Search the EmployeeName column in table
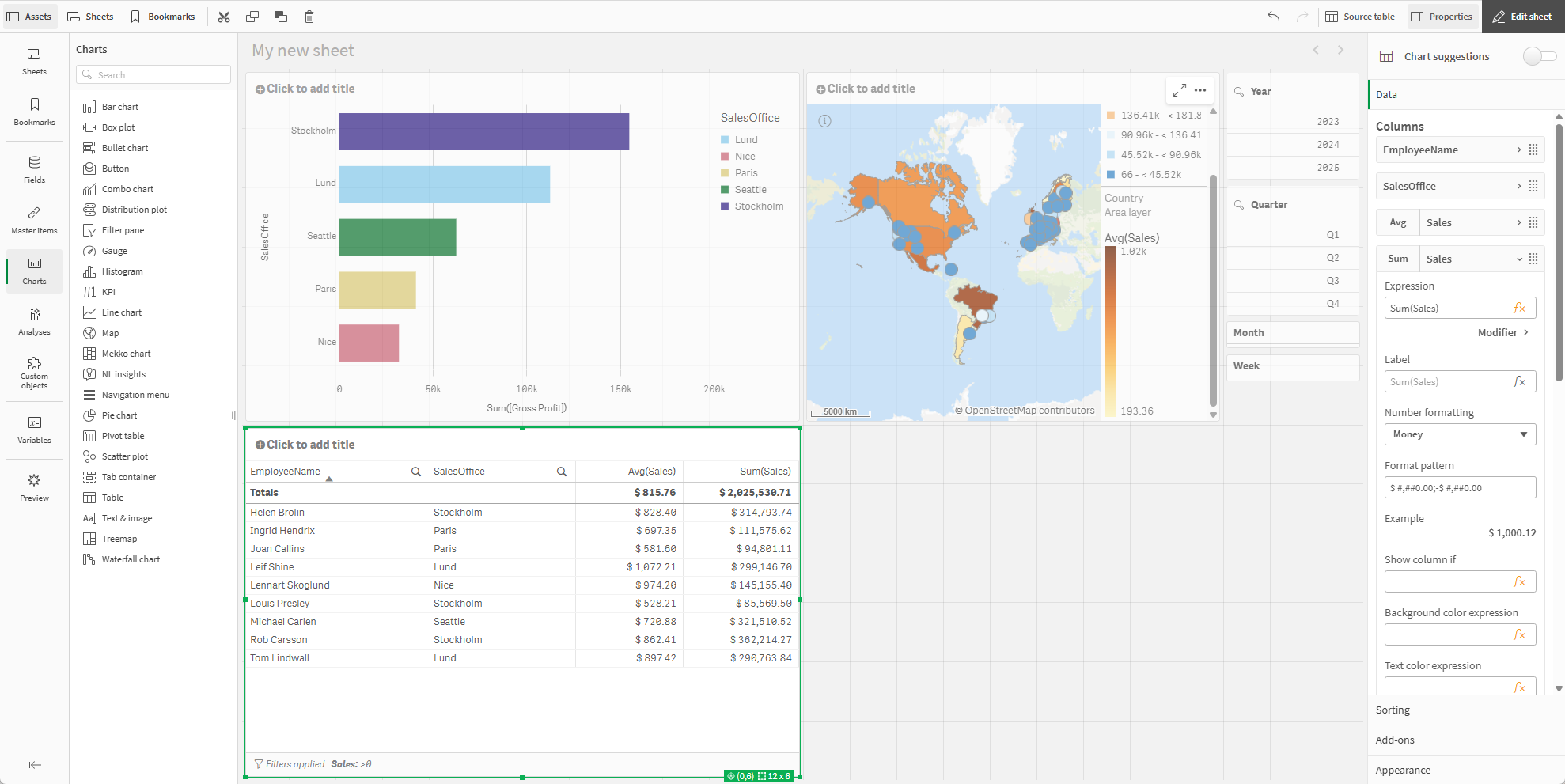Viewport: 1565px width, 784px height. pyautogui.click(x=415, y=472)
